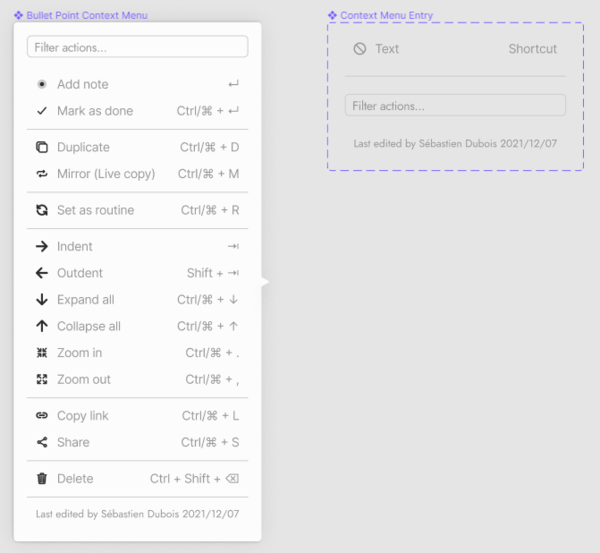Screen dimensions: 600x553
Task: Click the prohibited circle icon beside Text
Action: click(x=360, y=49)
